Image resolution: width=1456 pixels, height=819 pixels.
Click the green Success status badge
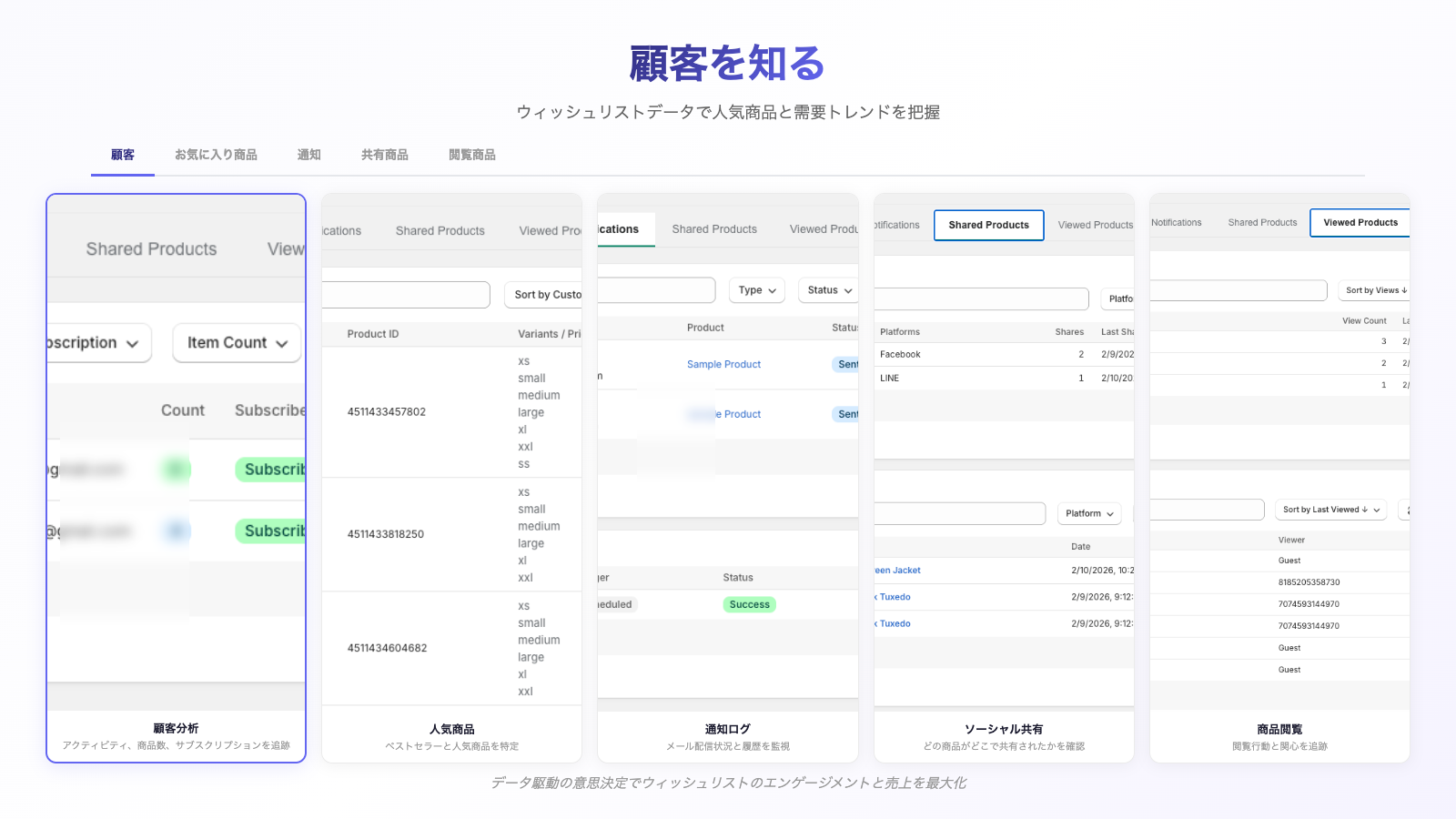749,604
